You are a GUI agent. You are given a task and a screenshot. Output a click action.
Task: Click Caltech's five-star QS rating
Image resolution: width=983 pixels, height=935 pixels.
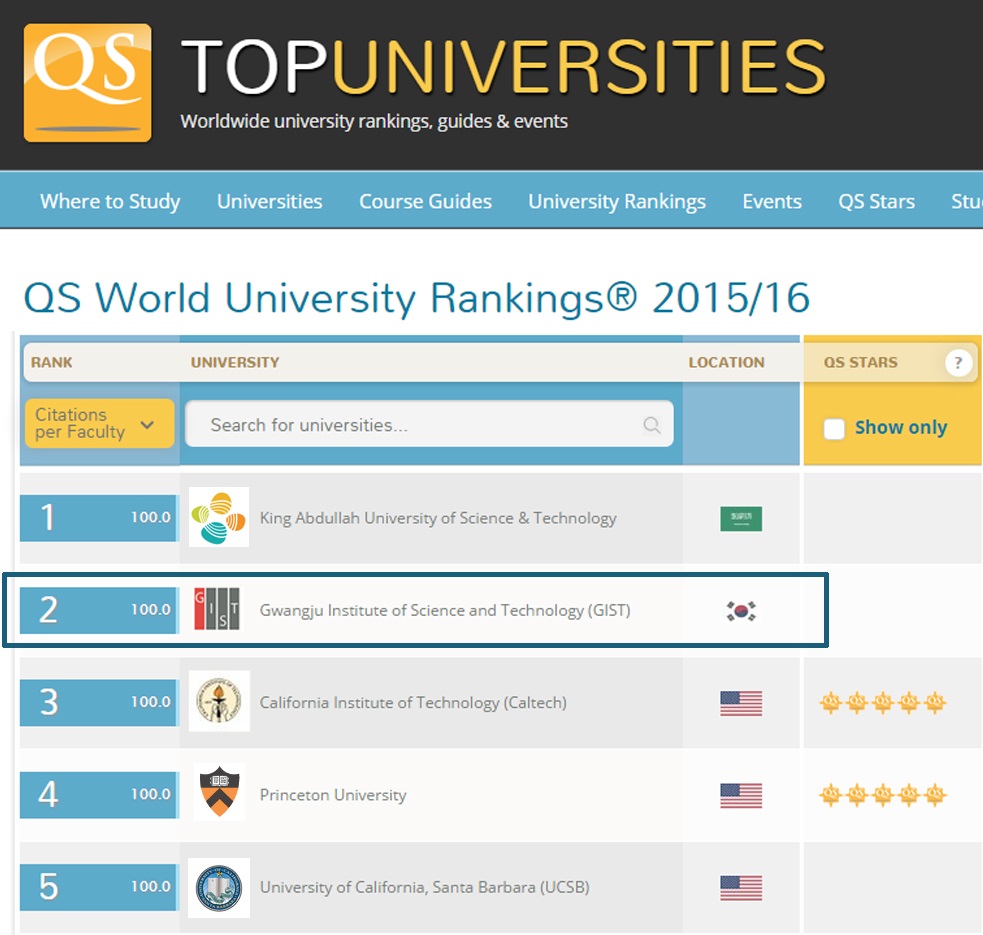(882, 703)
